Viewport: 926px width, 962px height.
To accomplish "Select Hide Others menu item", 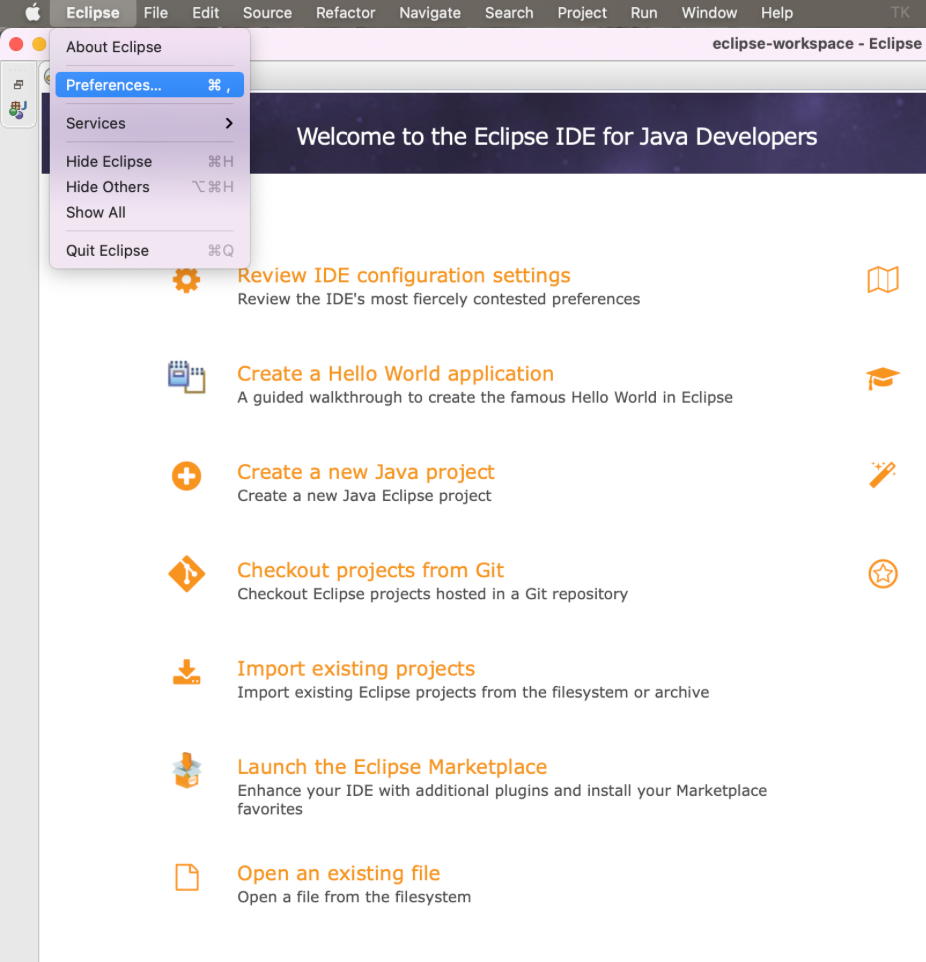I will point(150,187).
